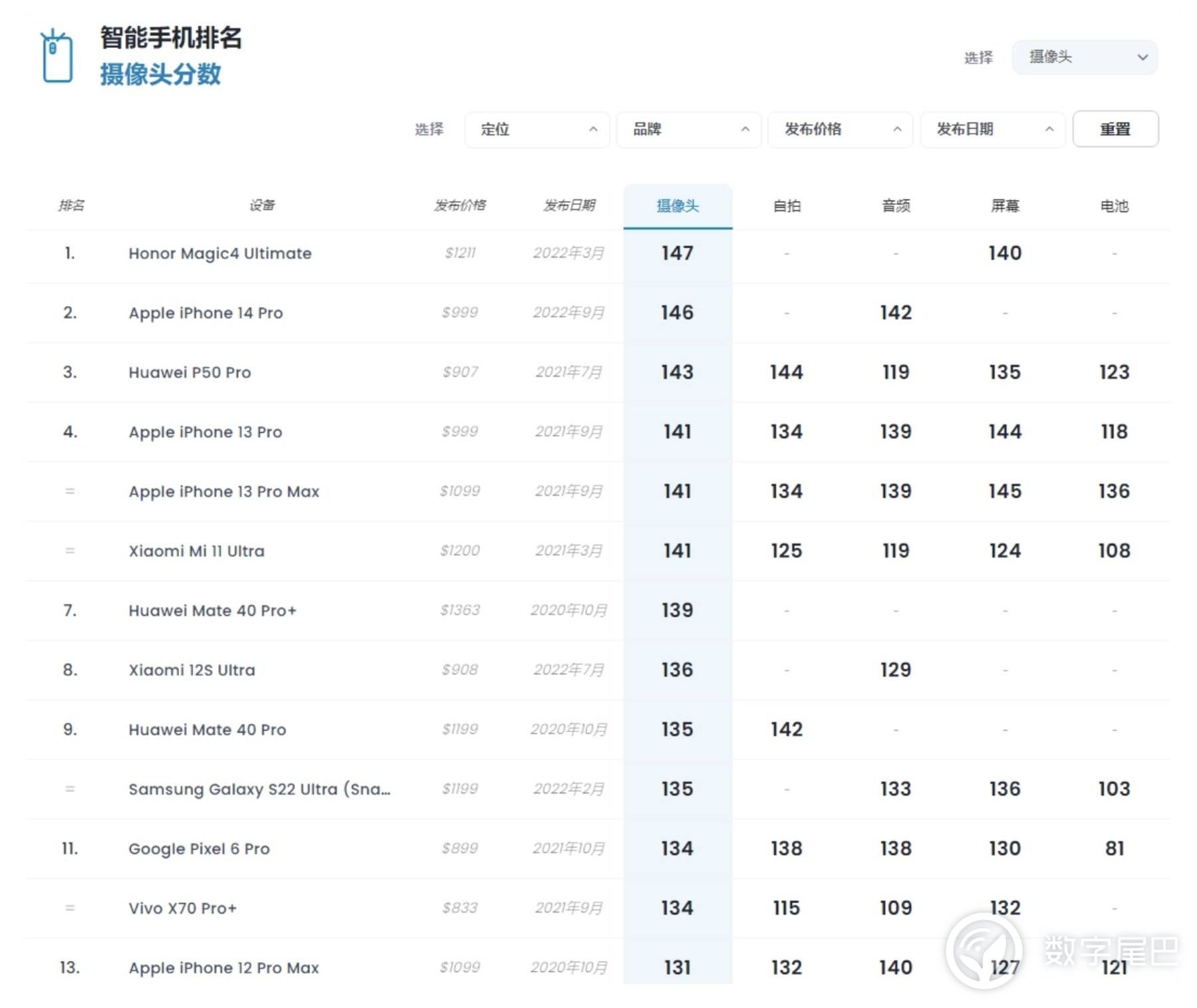Viewport: 1197px width, 1008px height.
Task: Click the 排名 column header
Action: [71, 205]
